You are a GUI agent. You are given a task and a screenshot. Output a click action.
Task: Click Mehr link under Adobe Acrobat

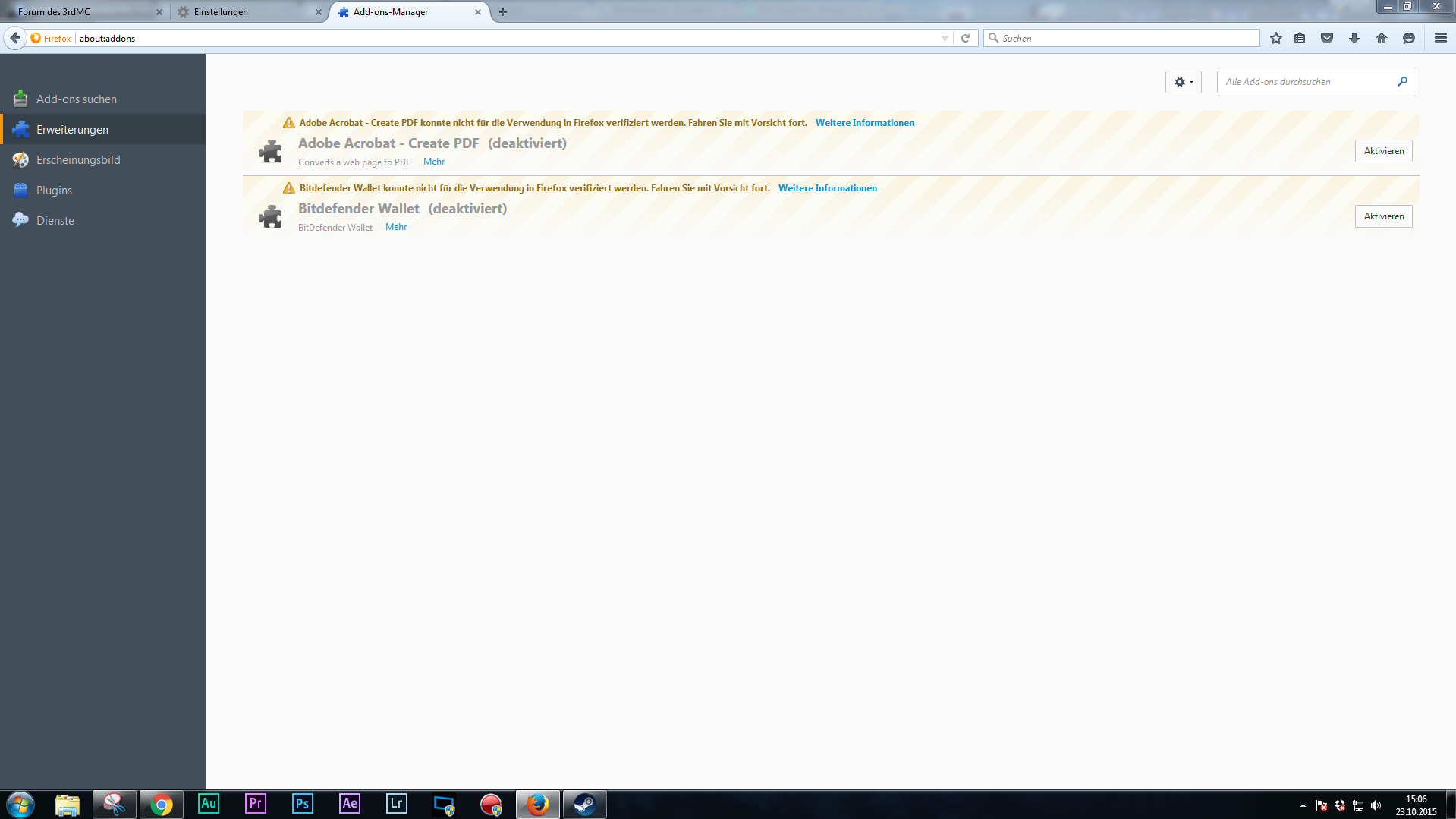434,162
